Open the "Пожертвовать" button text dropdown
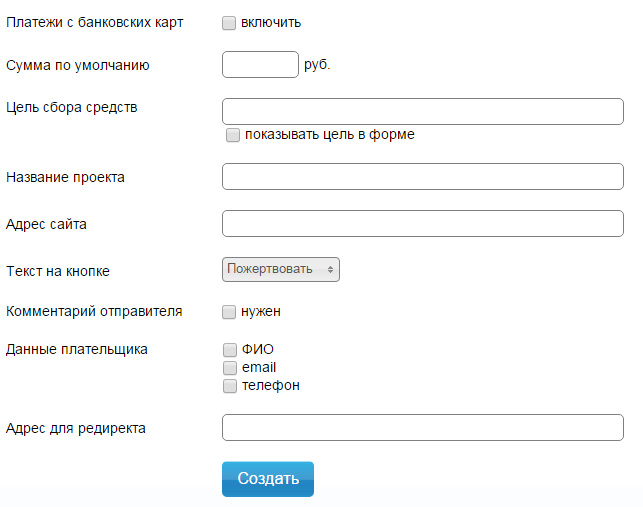This screenshot has width=643, height=507. pyautogui.click(x=281, y=269)
